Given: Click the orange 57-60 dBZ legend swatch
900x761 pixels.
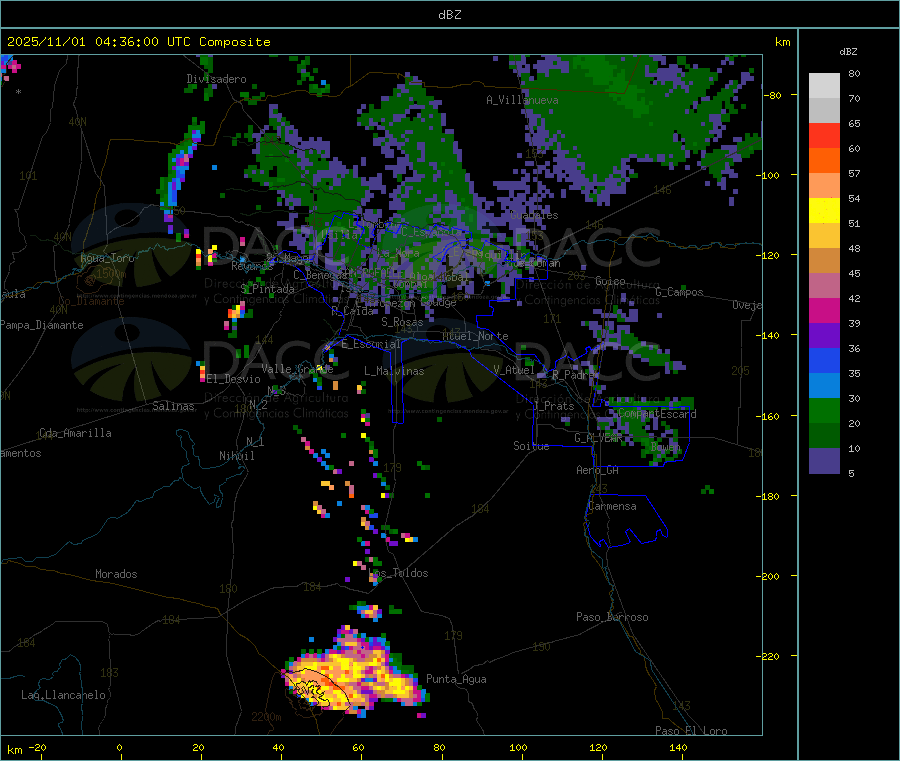Looking at the screenshot, I should (824, 161).
